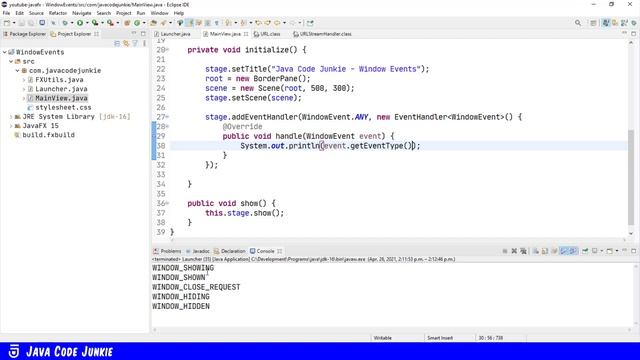Click the Debug bug icon in toolbar
Screen dimensions: 640x360
tap(65, 23)
